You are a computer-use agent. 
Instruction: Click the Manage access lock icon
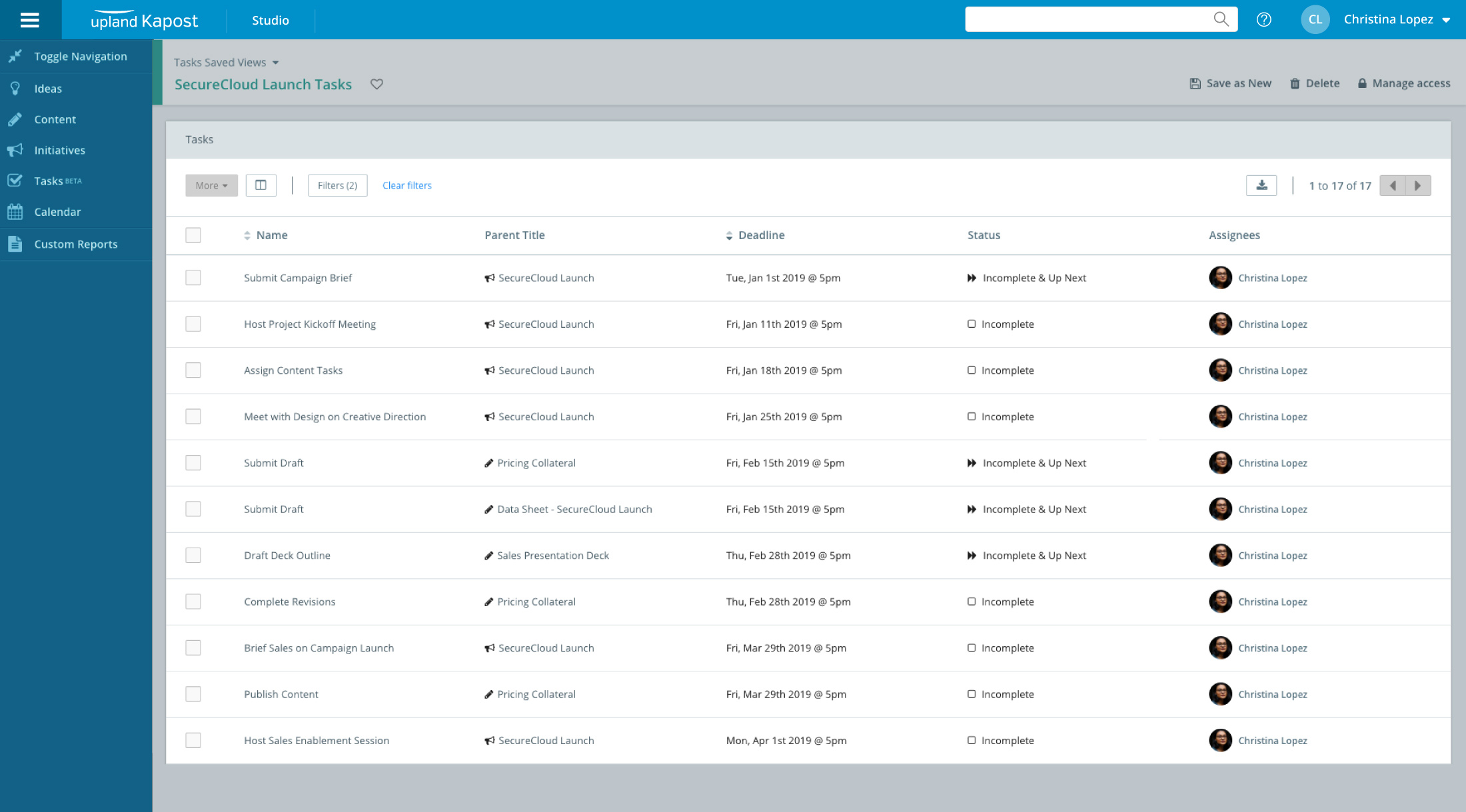click(1362, 83)
